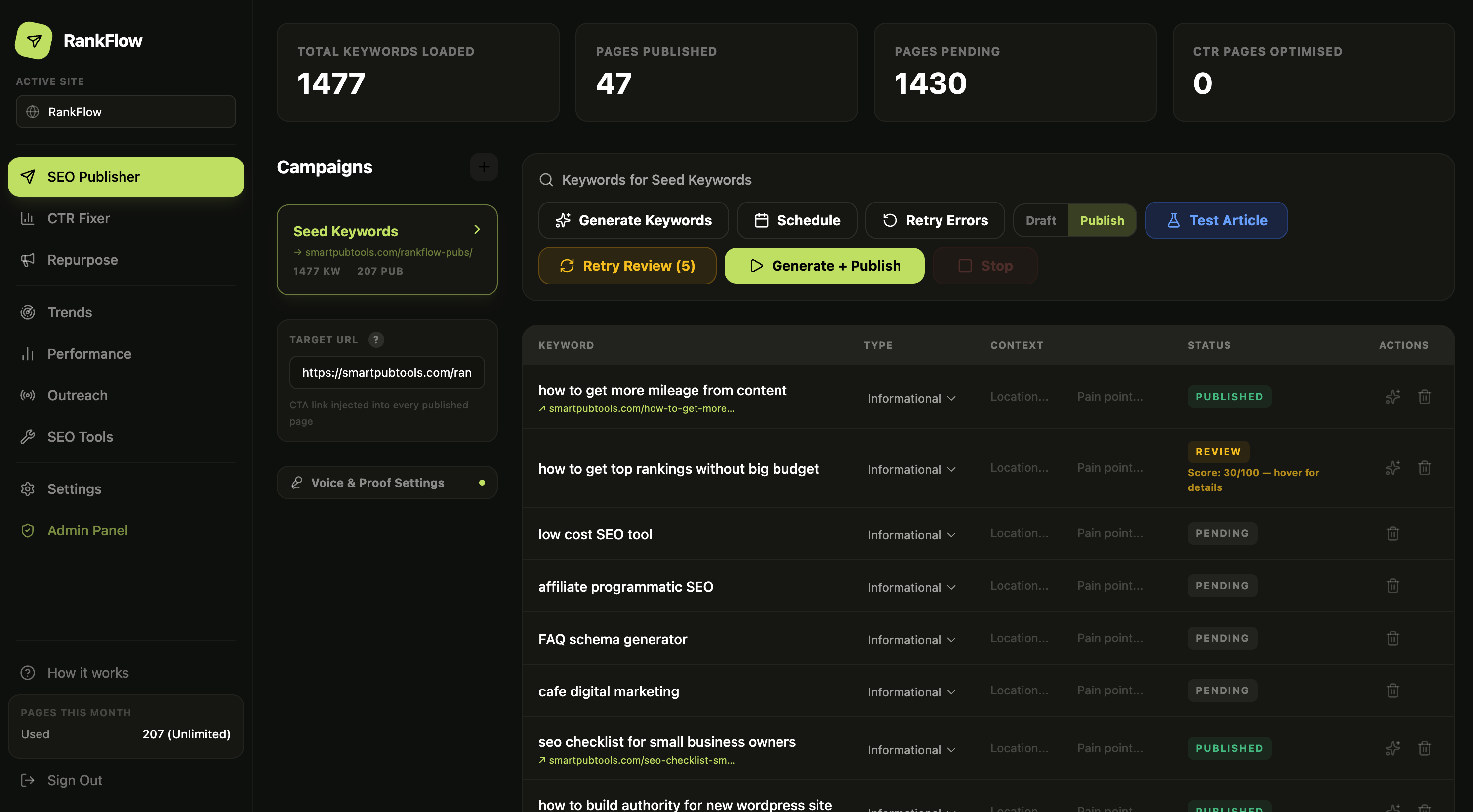Expand Type dropdown for 'cafe digital marketing'

click(x=911, y=692)
